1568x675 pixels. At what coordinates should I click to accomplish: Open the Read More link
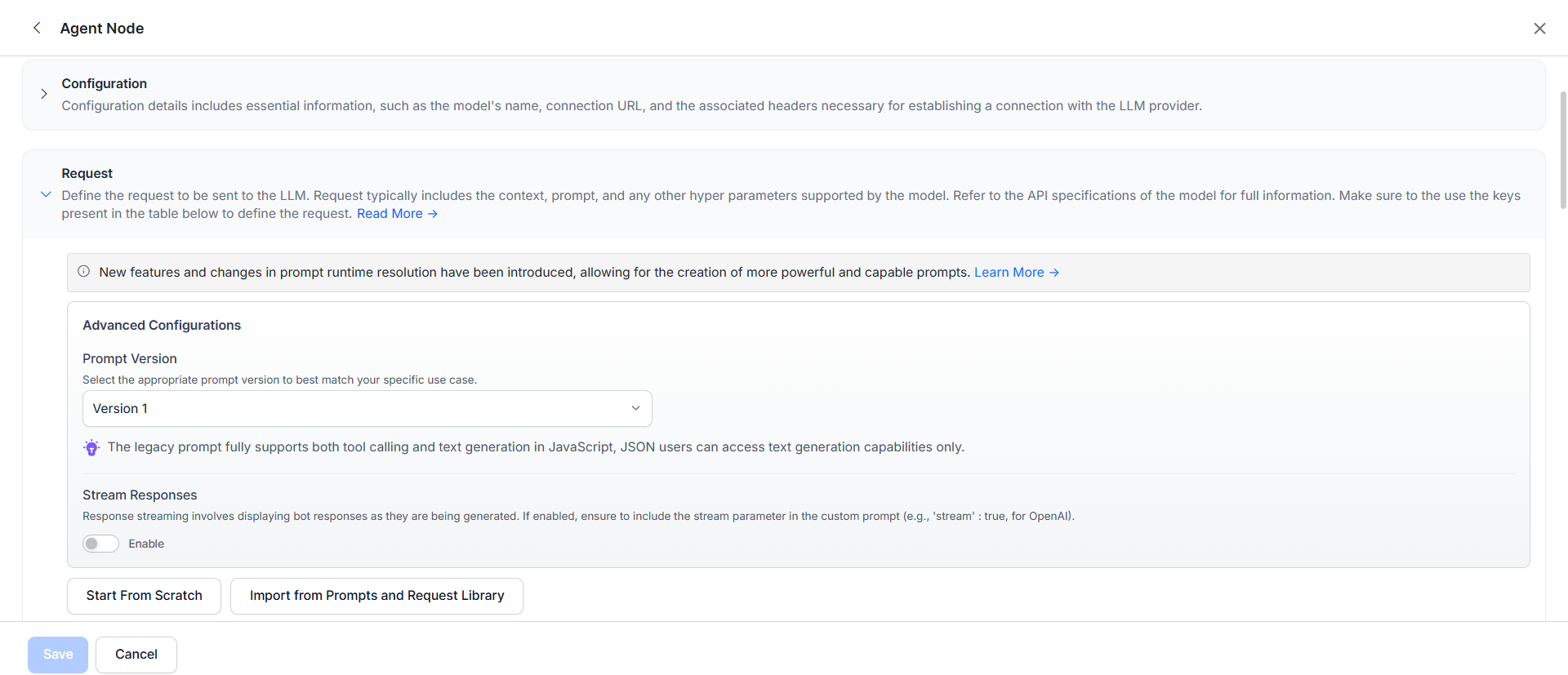click(390, 214)
